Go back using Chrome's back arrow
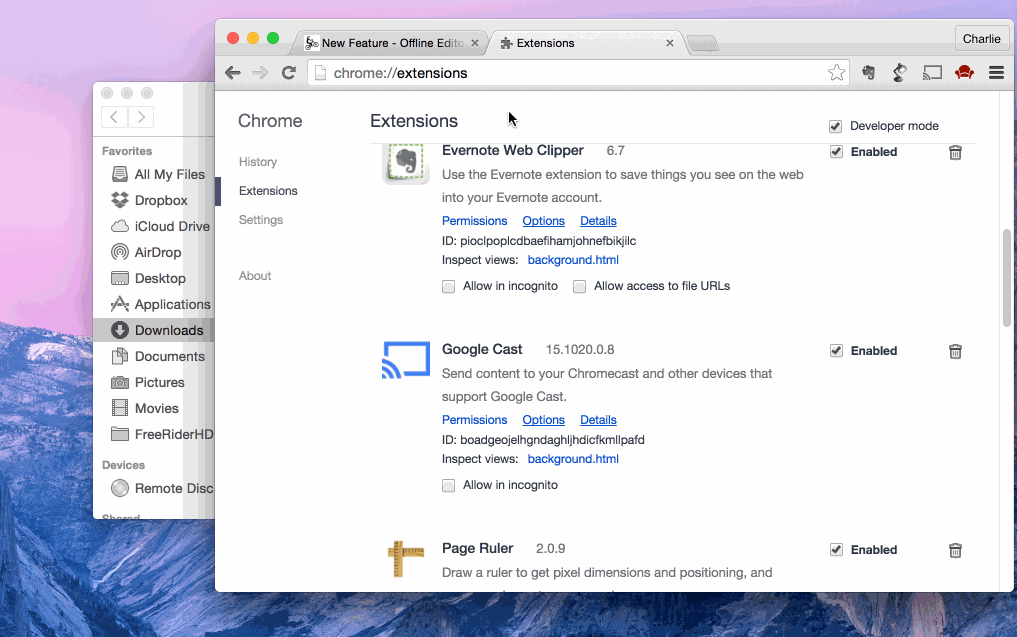The width and height of the screenshot is (1017, 637). click(x=233, y=73)
